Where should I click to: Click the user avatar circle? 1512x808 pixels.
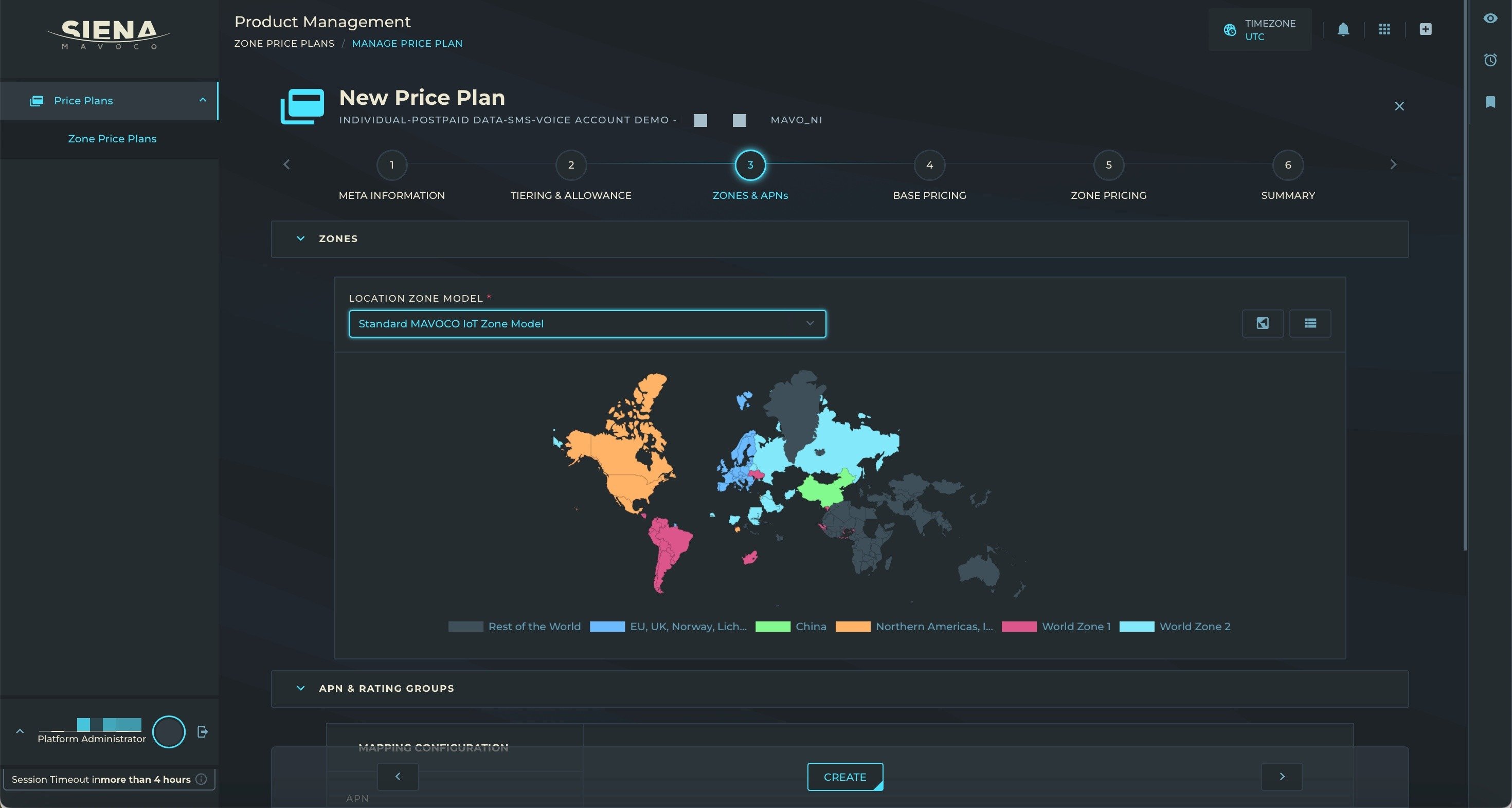click(169, 732)
